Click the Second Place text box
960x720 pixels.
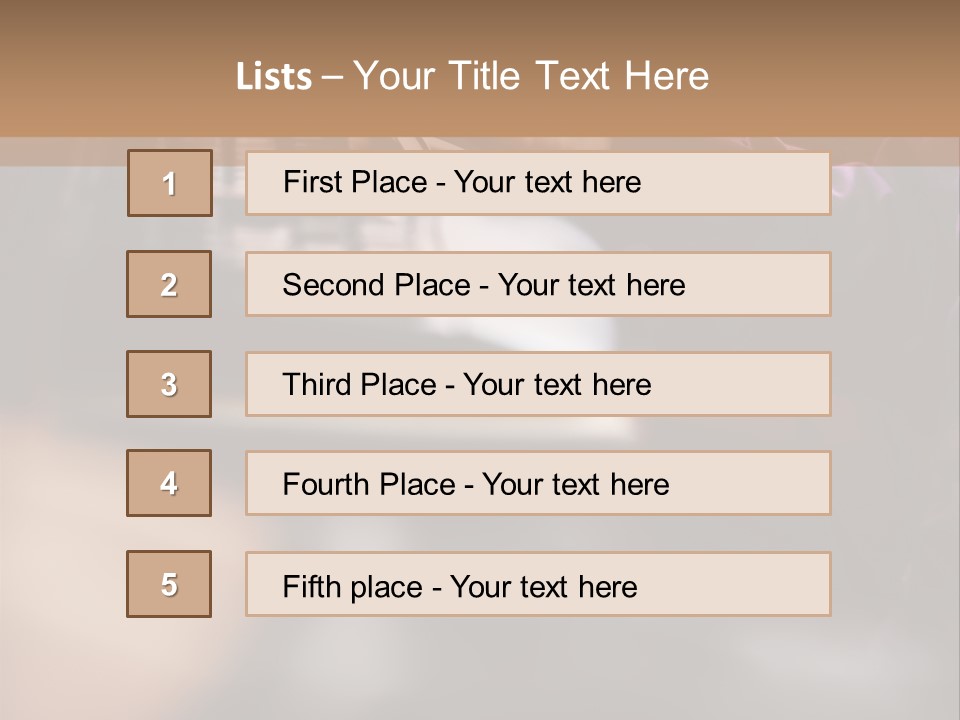[538, 284]
